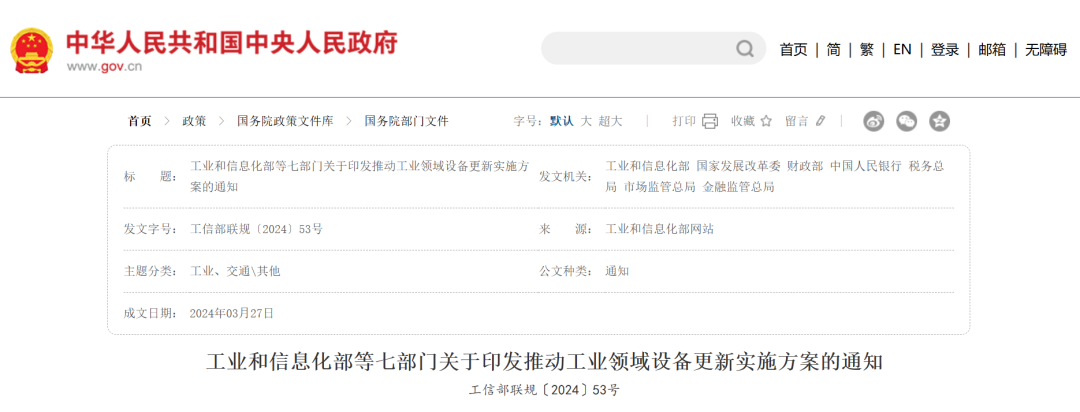
Task: Open the 邮箱 mailbox link
Action: pos(992,50)
